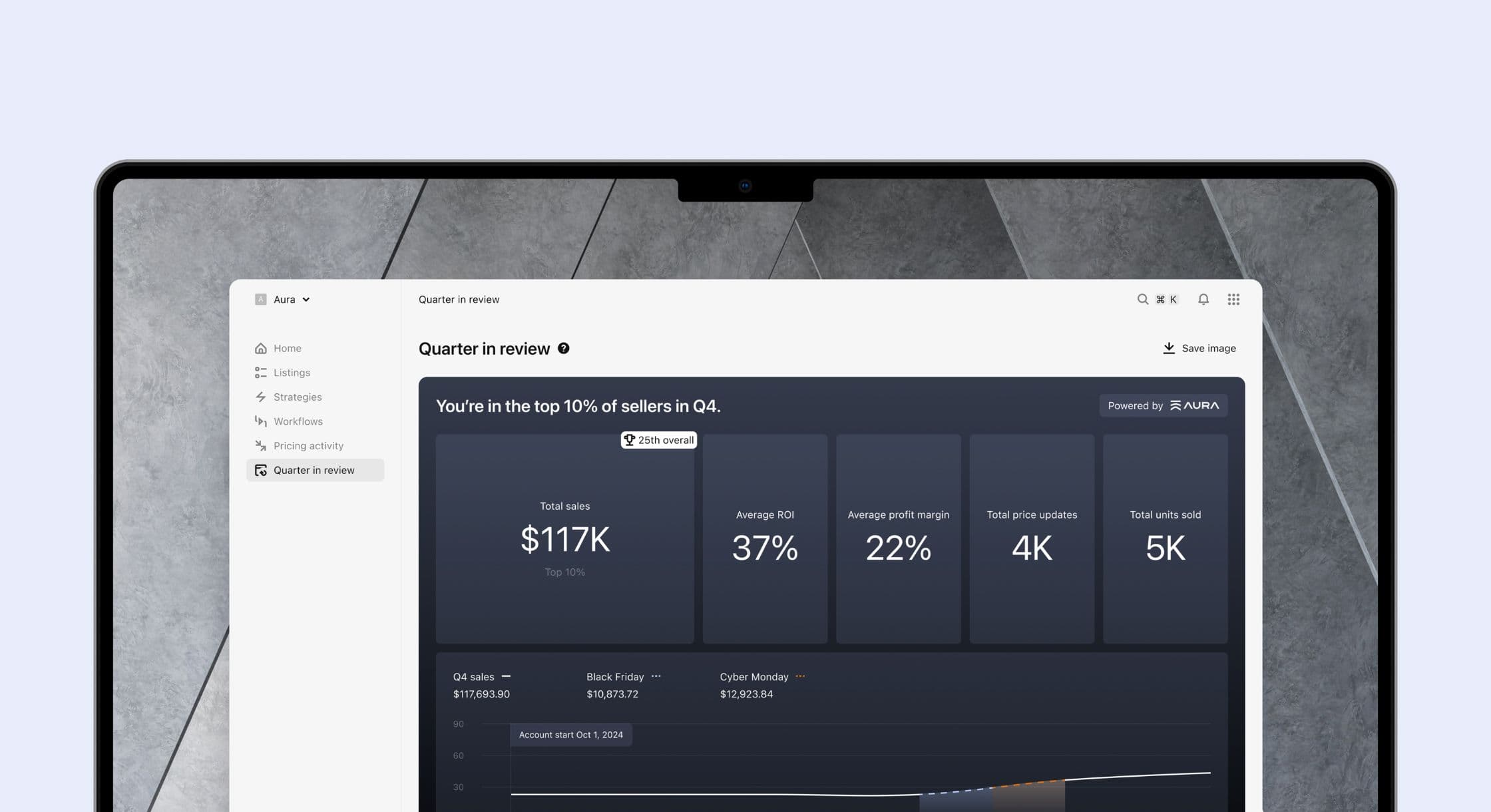Click the help question mark icon
The width and height of the screenshot is (1491, 812).
point(563,348)
